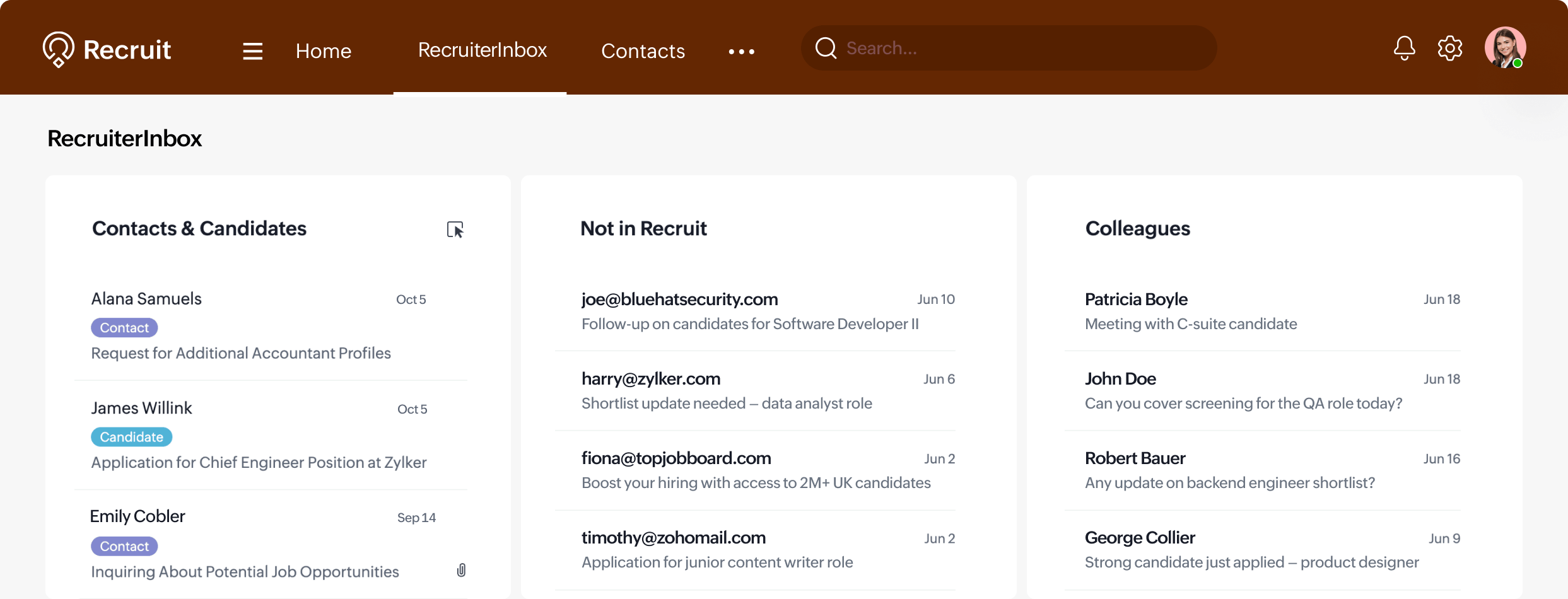Switch to the Home tab
This screenshot has width=1568, height=599.
[324, 50]
